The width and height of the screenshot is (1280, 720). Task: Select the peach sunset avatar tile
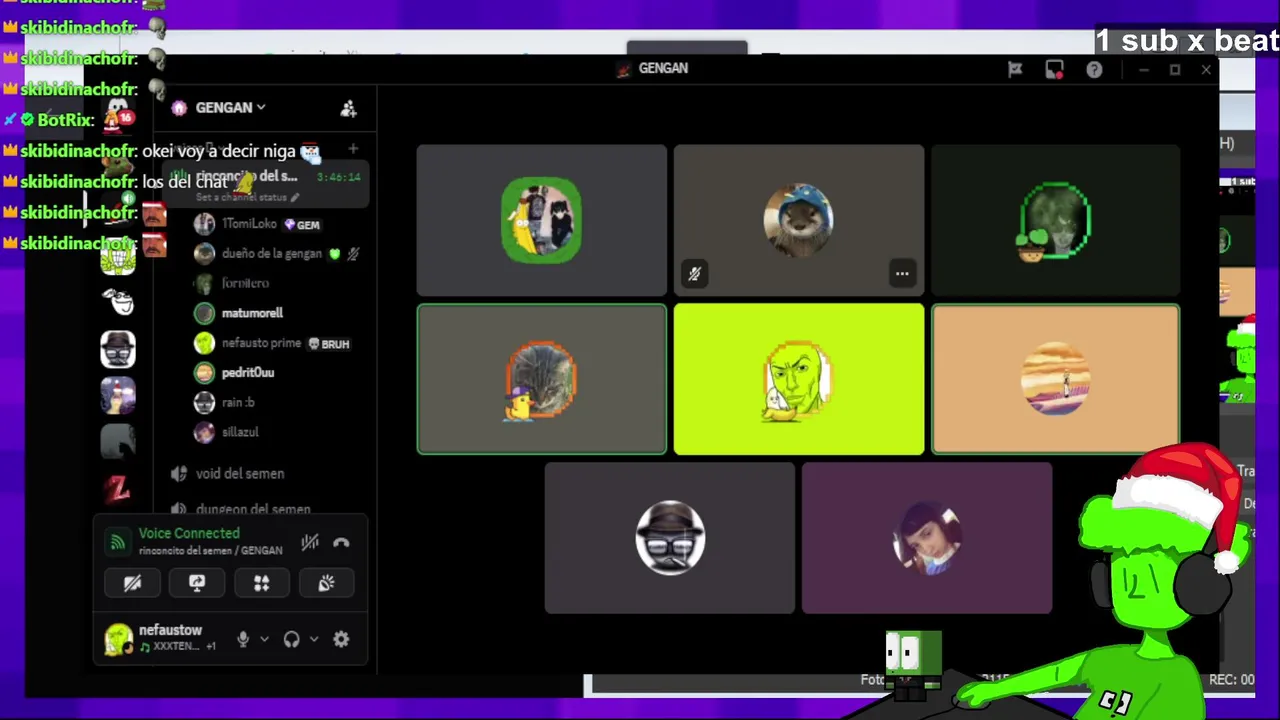[1055, 379]
